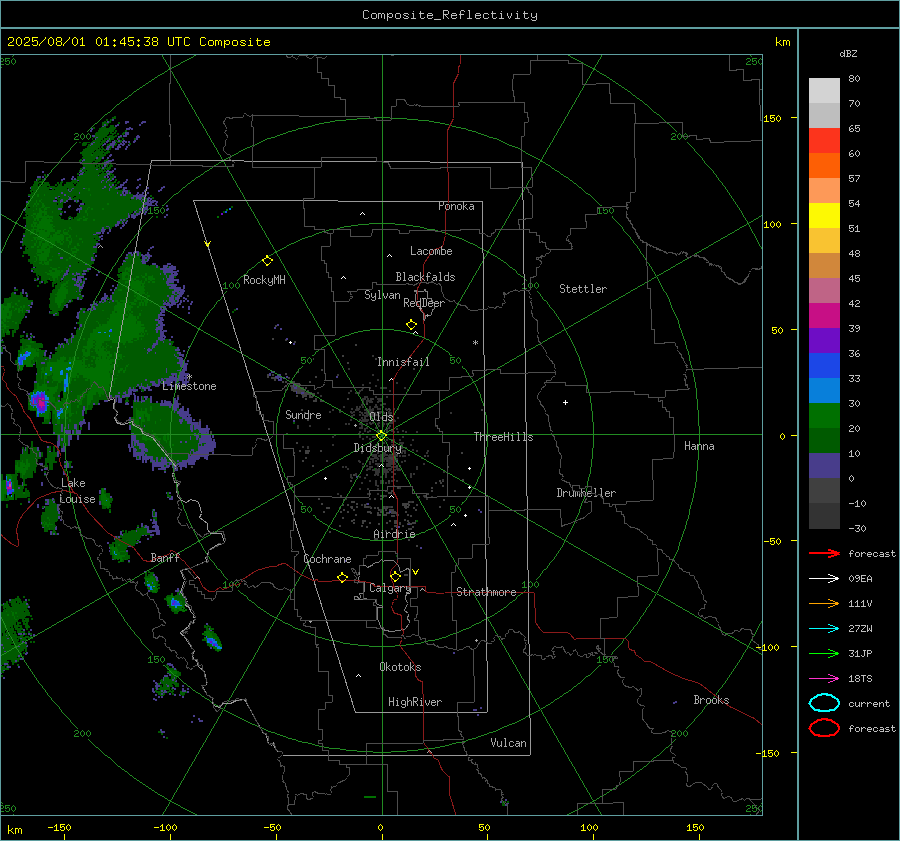Click the Sundre label

pyautogui.click(x=303, y=415)
